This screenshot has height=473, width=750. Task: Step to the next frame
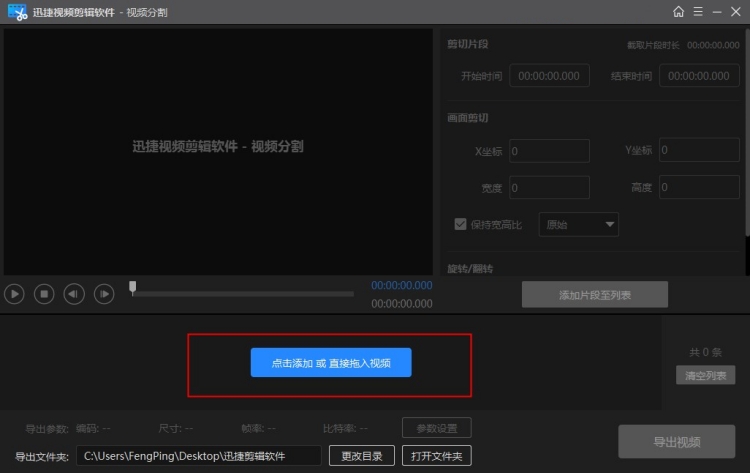point(104,294)
